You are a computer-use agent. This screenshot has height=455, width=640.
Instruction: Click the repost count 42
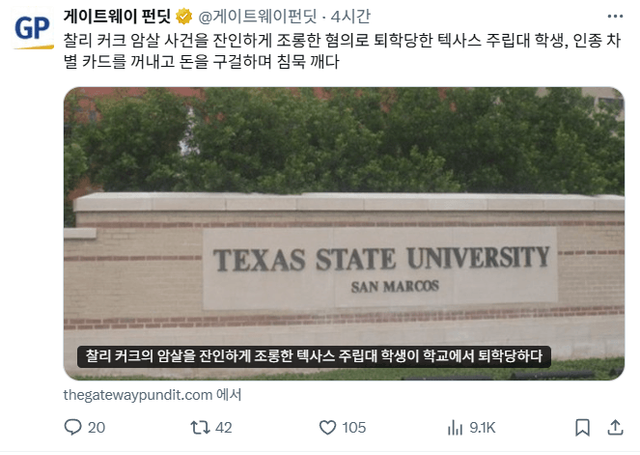pos(223,428)
